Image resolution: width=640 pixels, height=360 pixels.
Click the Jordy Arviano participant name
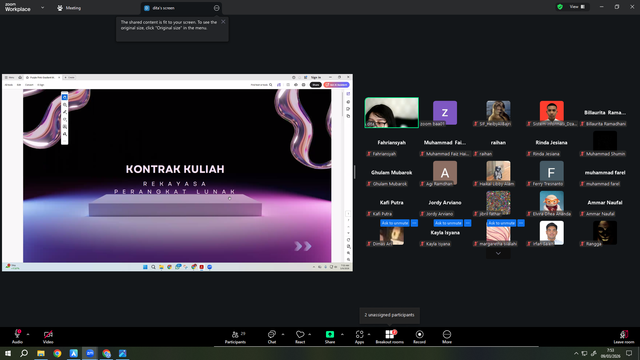point(445,202)
